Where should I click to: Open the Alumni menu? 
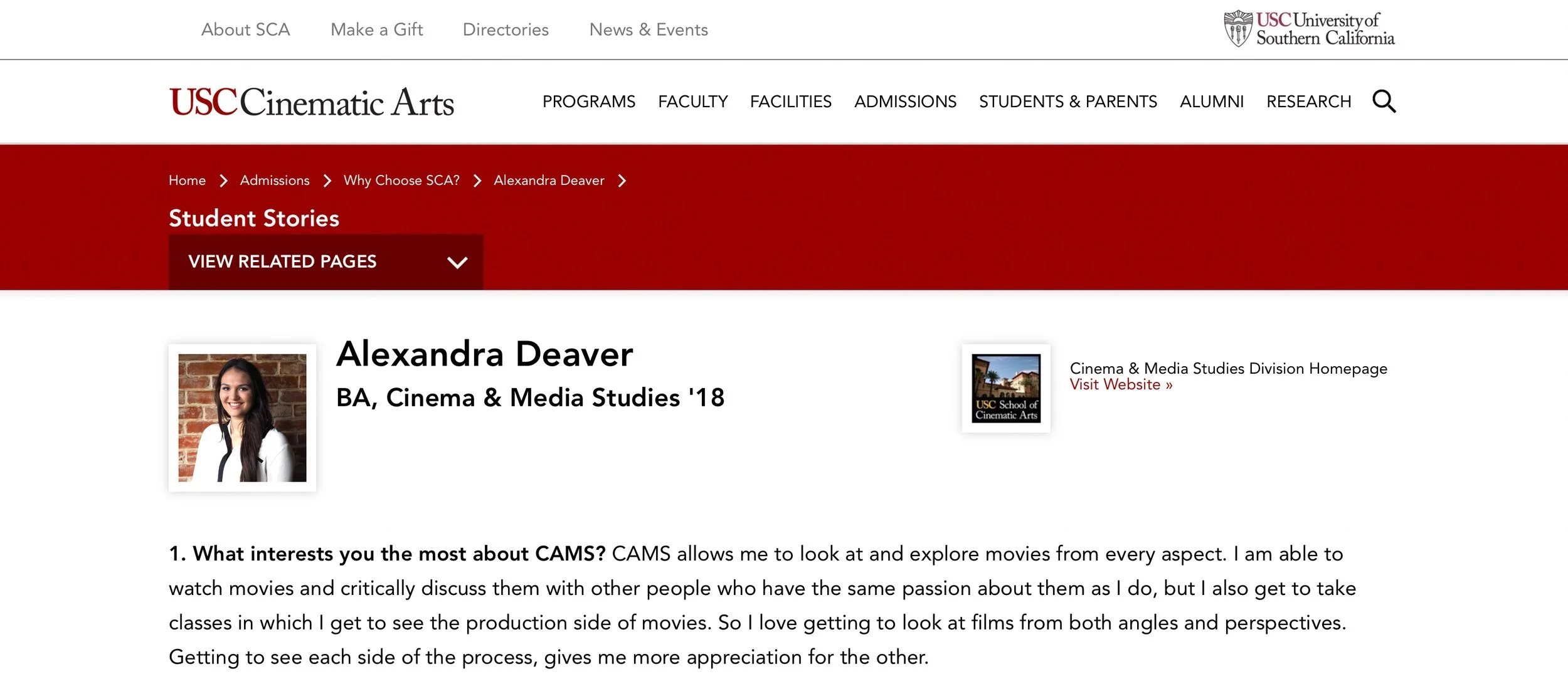pyautogui.click(x=1212, y=102)
